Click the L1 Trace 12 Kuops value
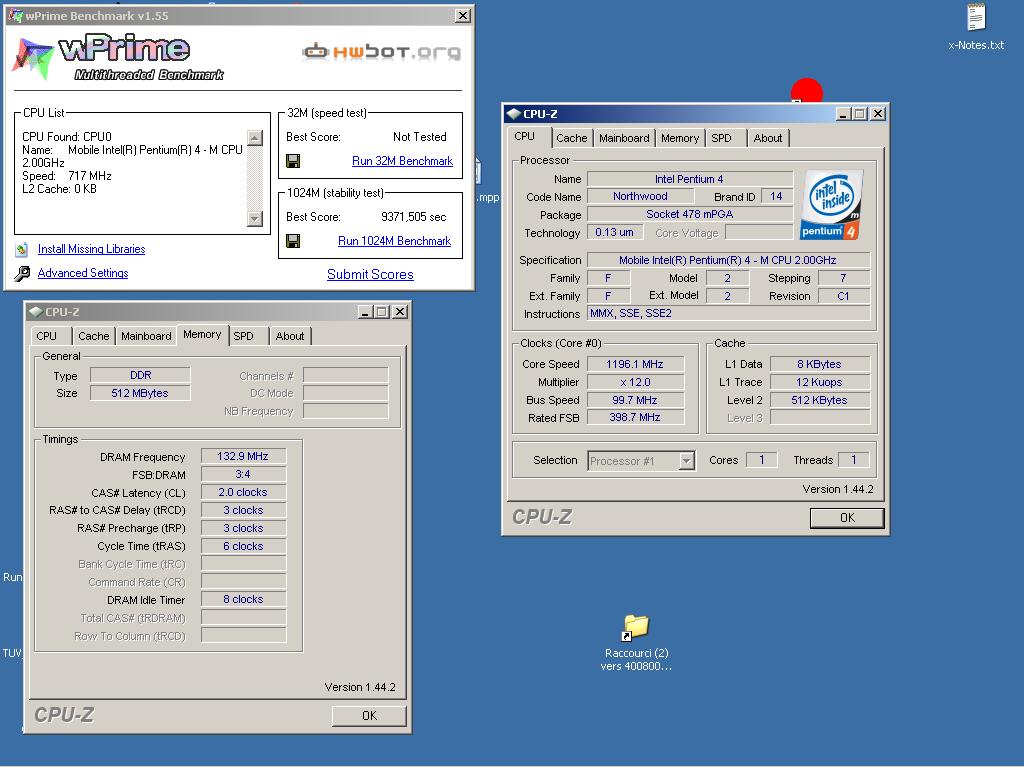Screen dimensions: 1024x768 (820, 382)
